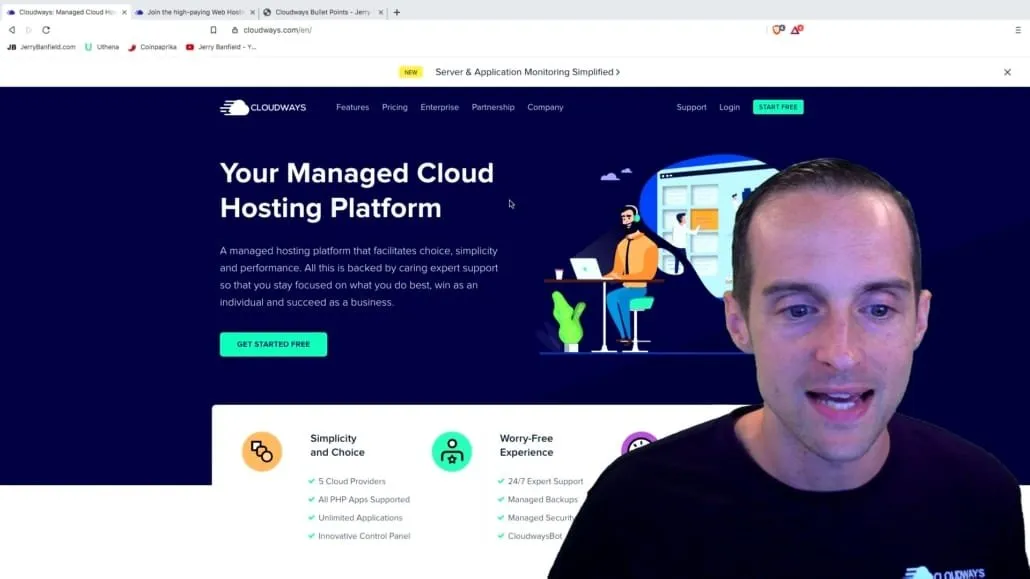Open the browser hamburger menu

[1018, 30]
